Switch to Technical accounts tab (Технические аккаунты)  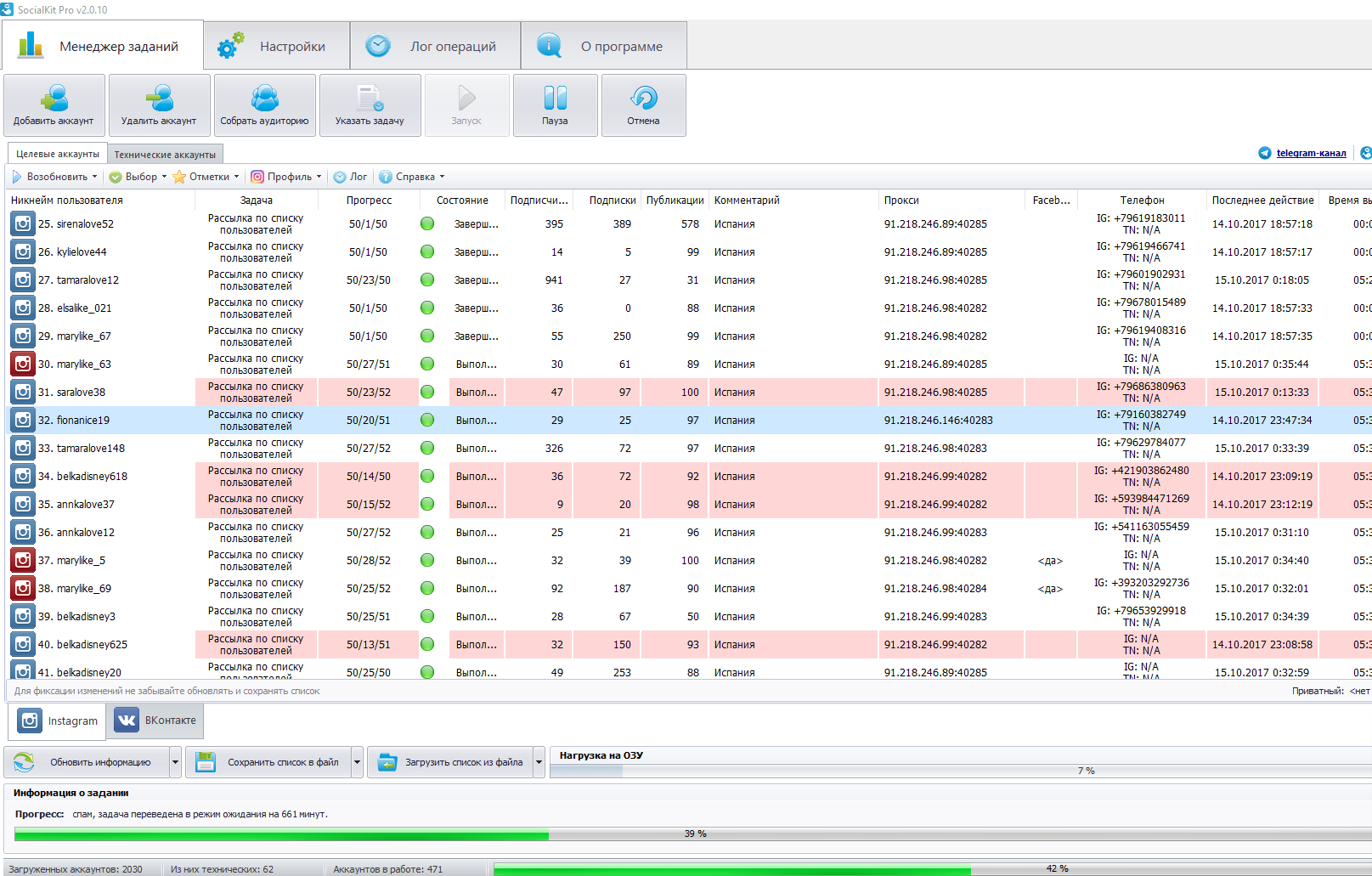165,155
